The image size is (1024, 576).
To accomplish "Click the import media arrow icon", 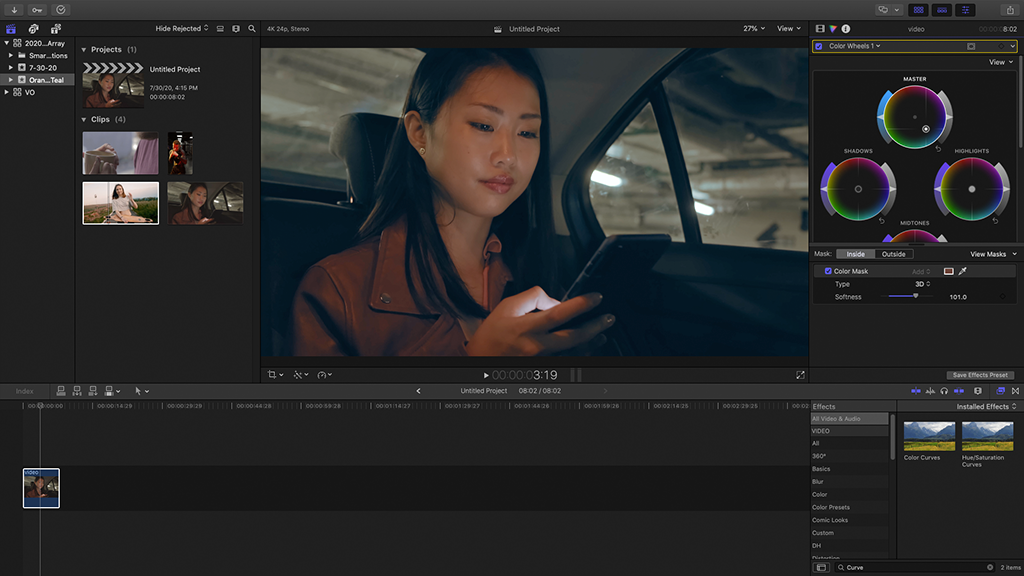I will click(x=14, y=9).
